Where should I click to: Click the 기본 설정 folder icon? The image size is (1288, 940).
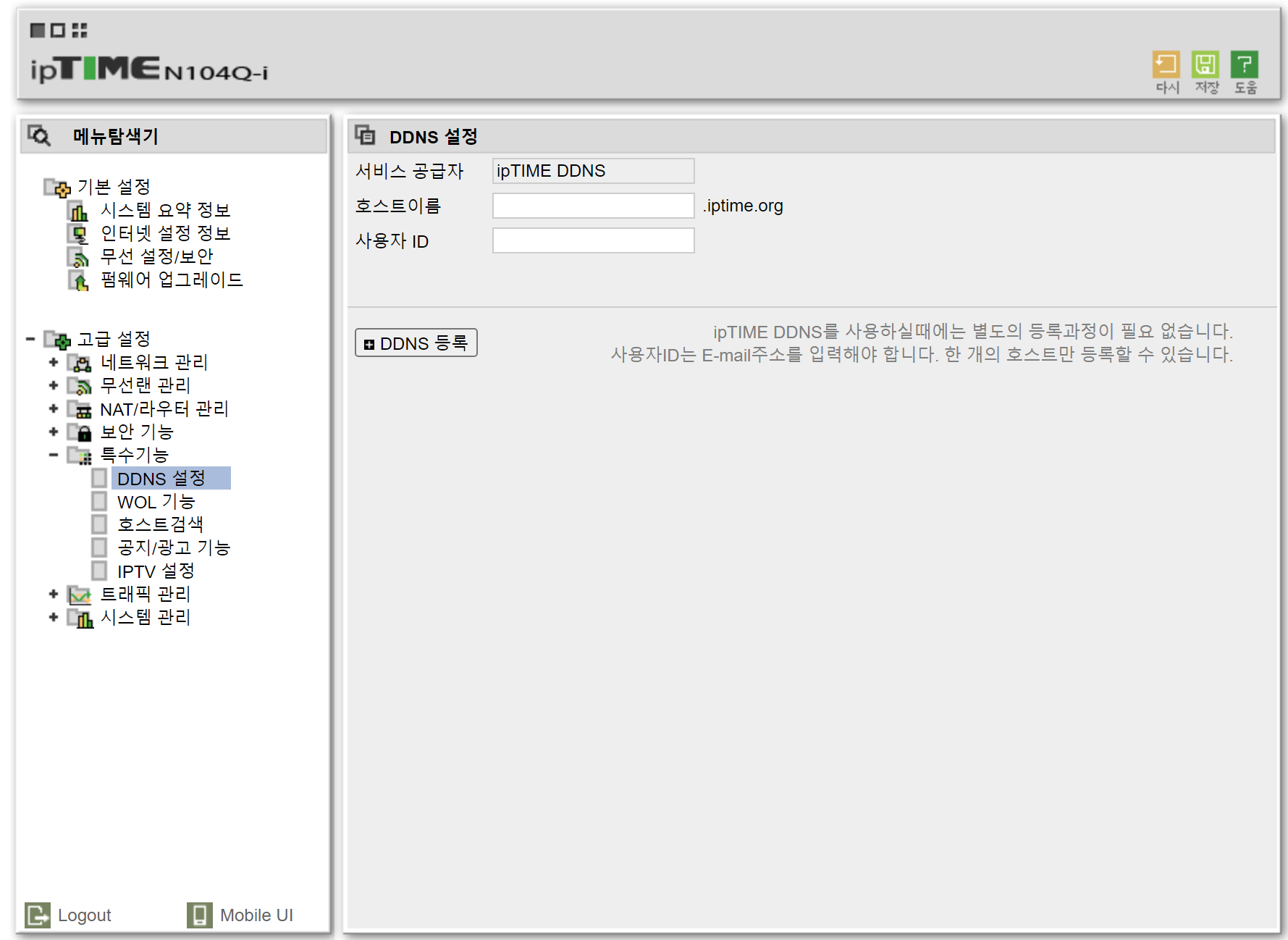[57, 188]
